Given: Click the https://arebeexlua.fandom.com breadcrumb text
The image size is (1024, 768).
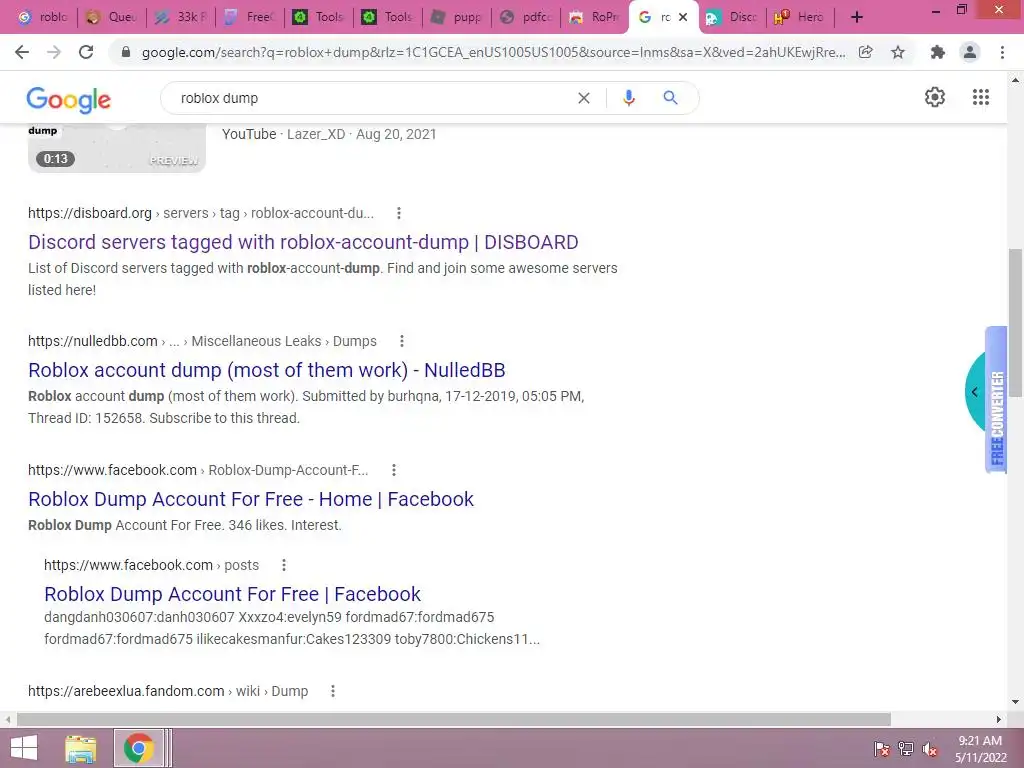Looking at the screenshot, I should 126,691.
